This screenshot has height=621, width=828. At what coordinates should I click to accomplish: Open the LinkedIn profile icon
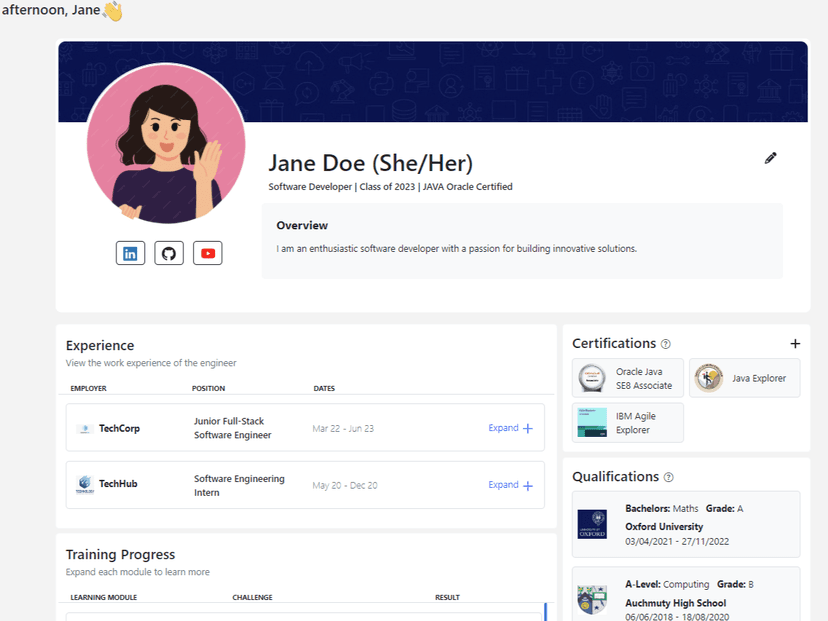coord(130,253)
